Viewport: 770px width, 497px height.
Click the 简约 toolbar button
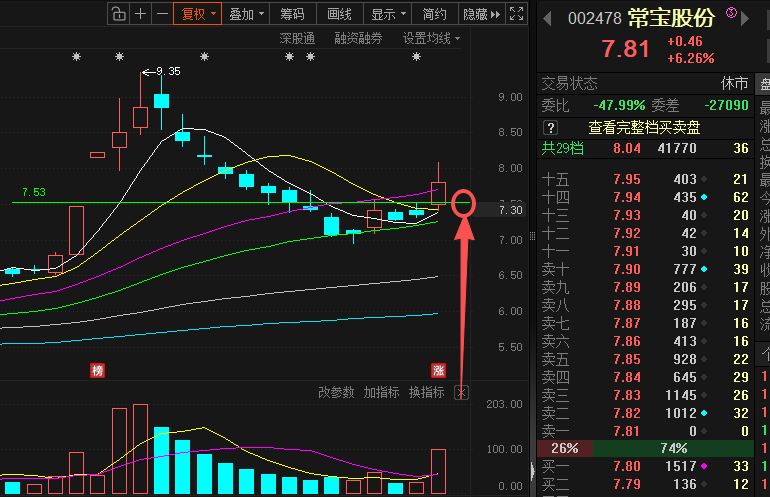434,14
